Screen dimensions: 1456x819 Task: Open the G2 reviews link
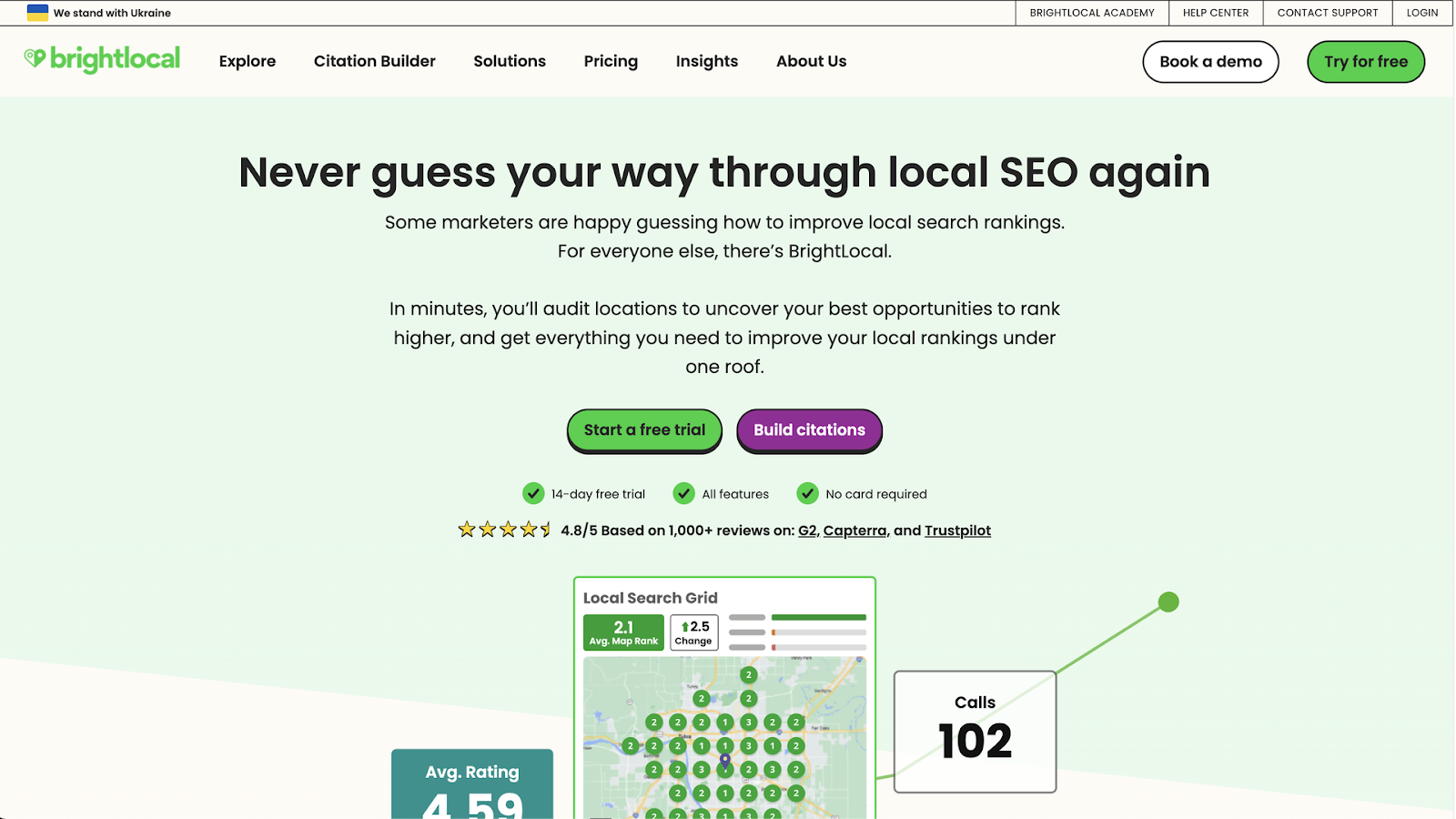[x=807, y=531]
